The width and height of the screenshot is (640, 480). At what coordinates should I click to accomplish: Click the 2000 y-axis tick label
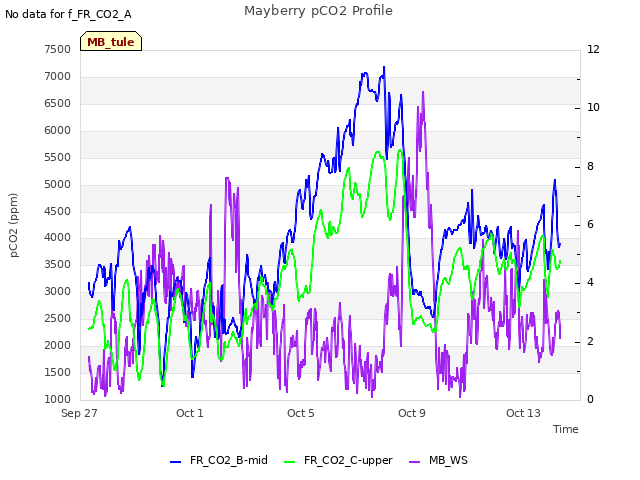58,345
